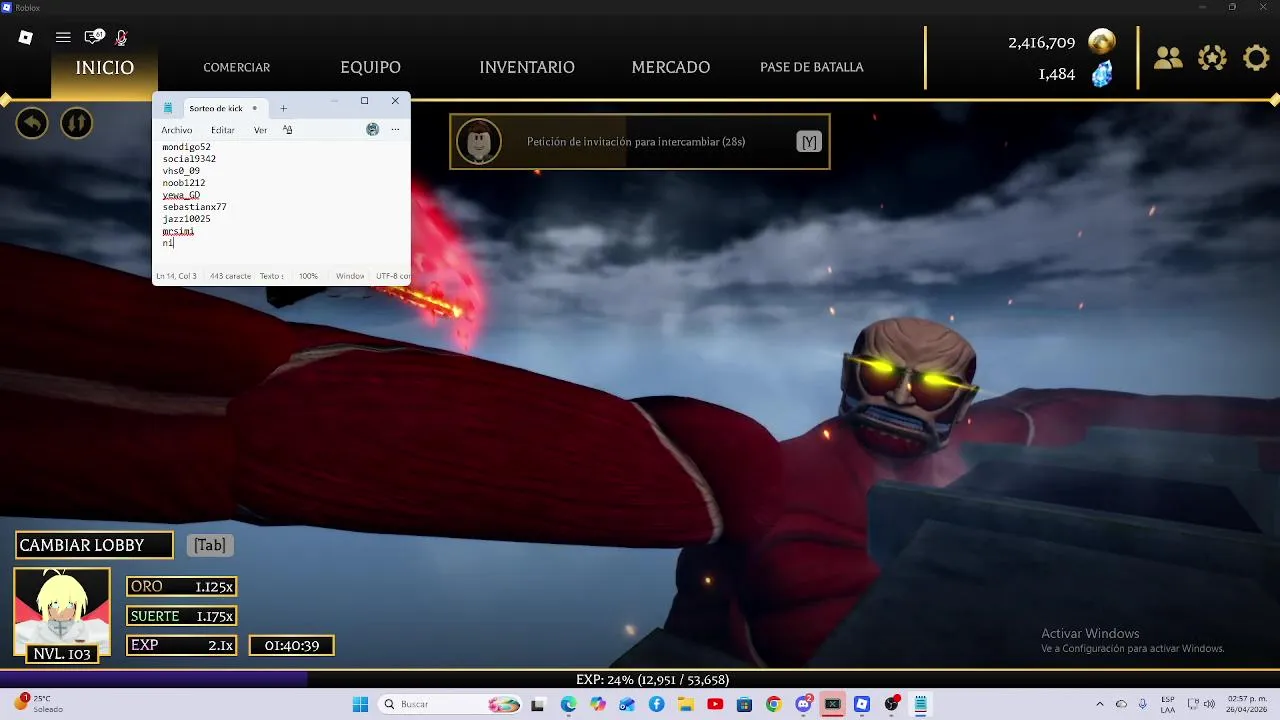Viewport: 1280px width, 720px height.
Task: Click the line jazz10025 in Notepad
Action: pos(186,219)
